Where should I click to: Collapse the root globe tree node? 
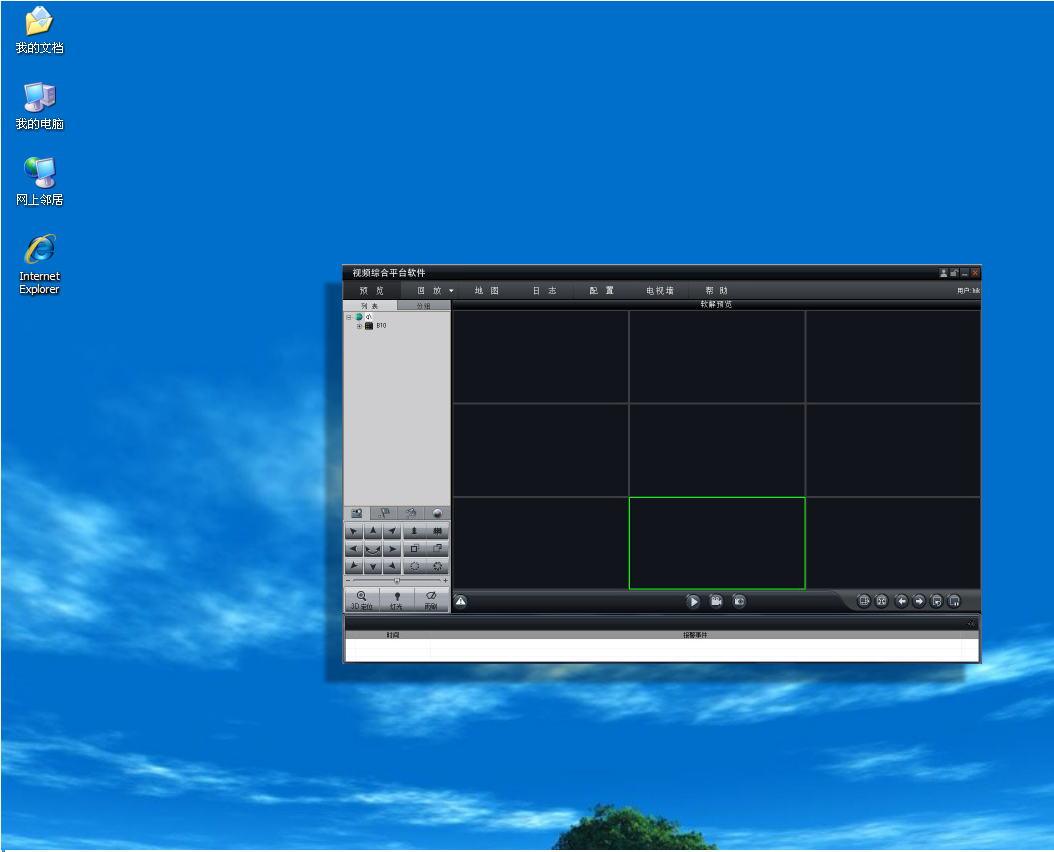coord(349,317)
